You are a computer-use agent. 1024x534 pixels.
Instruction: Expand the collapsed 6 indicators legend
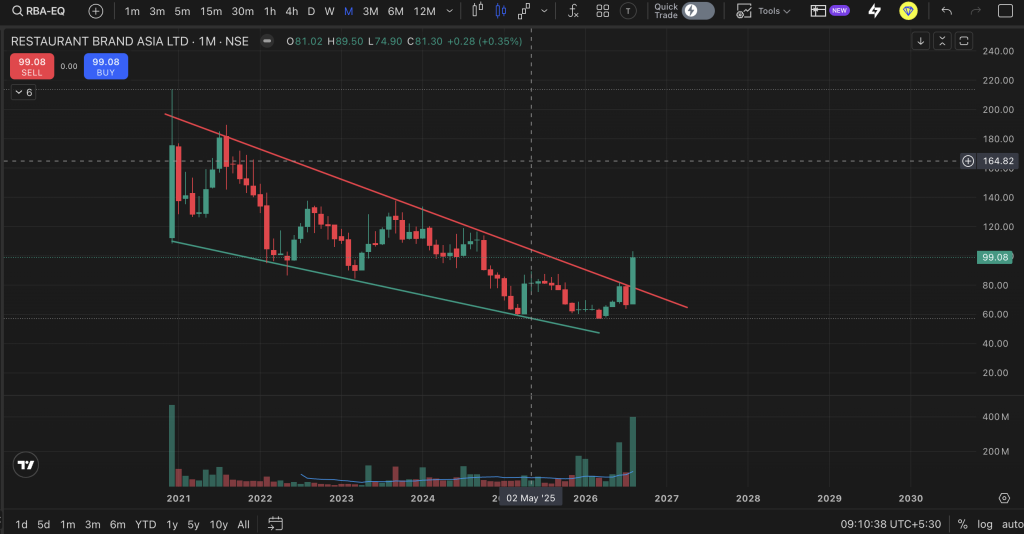(24, 93)
